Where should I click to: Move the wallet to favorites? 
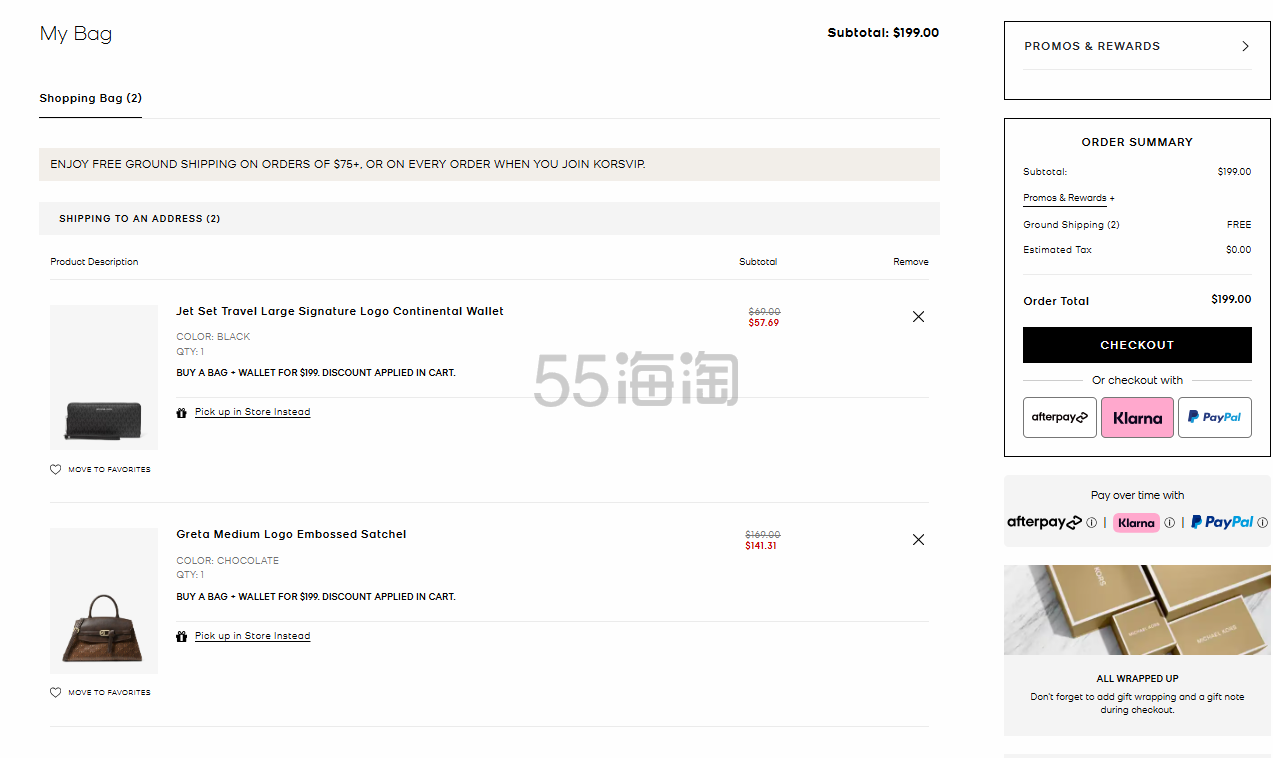pyautogui.click(x=109, y=469)
